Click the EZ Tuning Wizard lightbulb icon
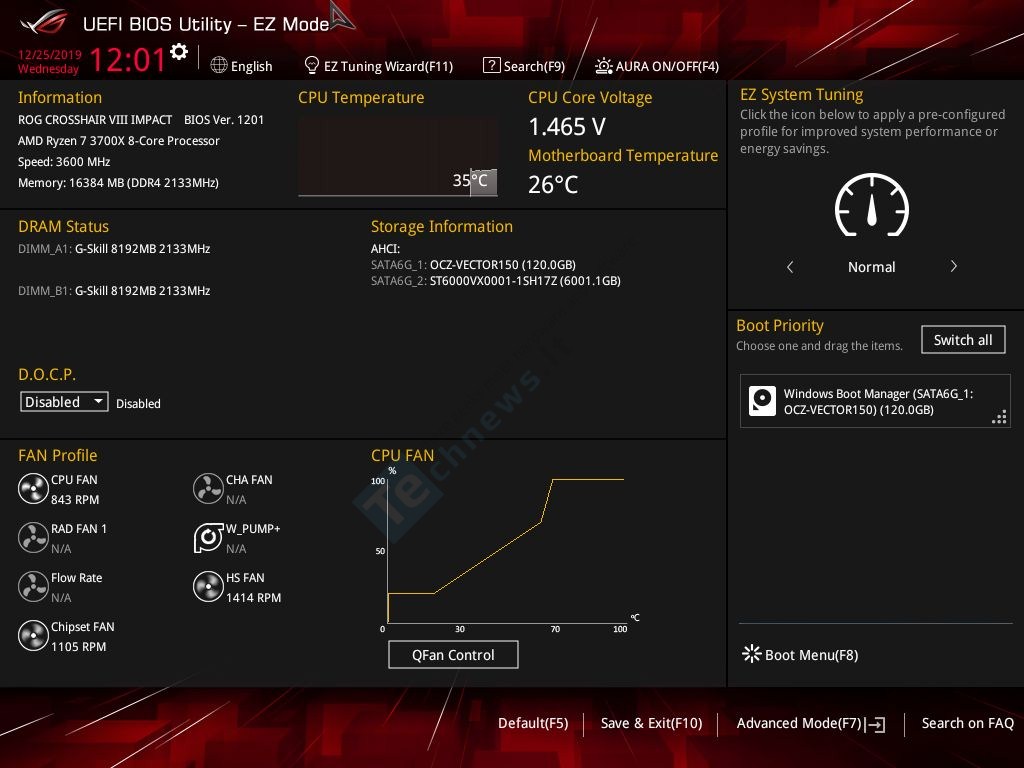This screenshot has width=1024, height=768. tap(312, 65)
